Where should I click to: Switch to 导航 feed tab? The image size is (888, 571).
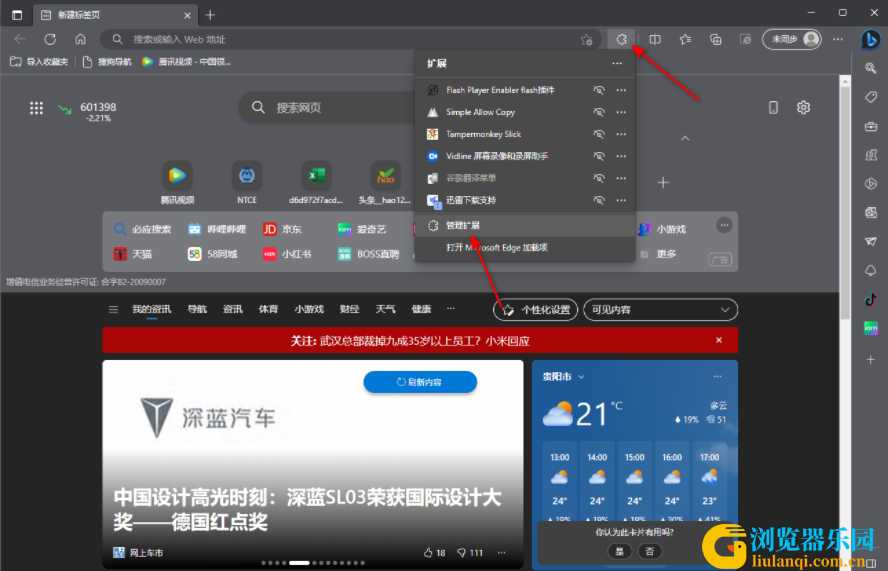click(197, 309)
